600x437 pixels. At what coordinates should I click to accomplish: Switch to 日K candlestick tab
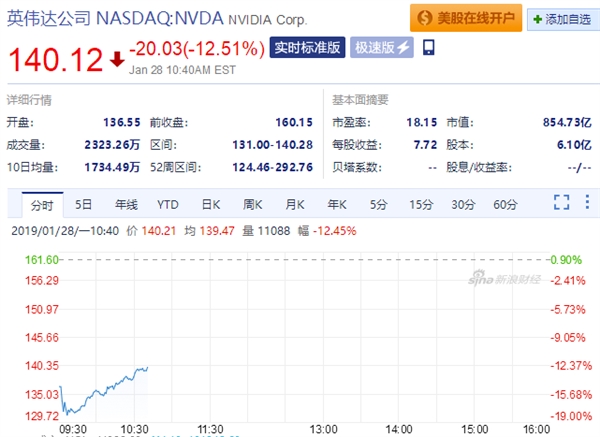click(x=210, y=205)
